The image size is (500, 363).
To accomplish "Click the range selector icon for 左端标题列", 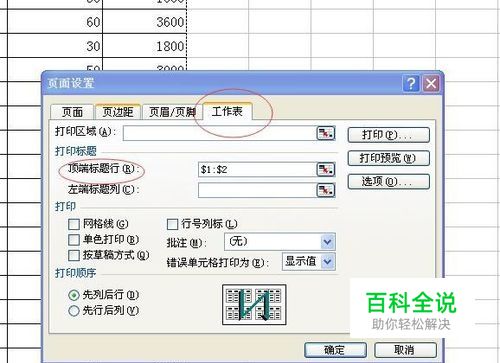I will pyautogui.click(x=325, y=190).
